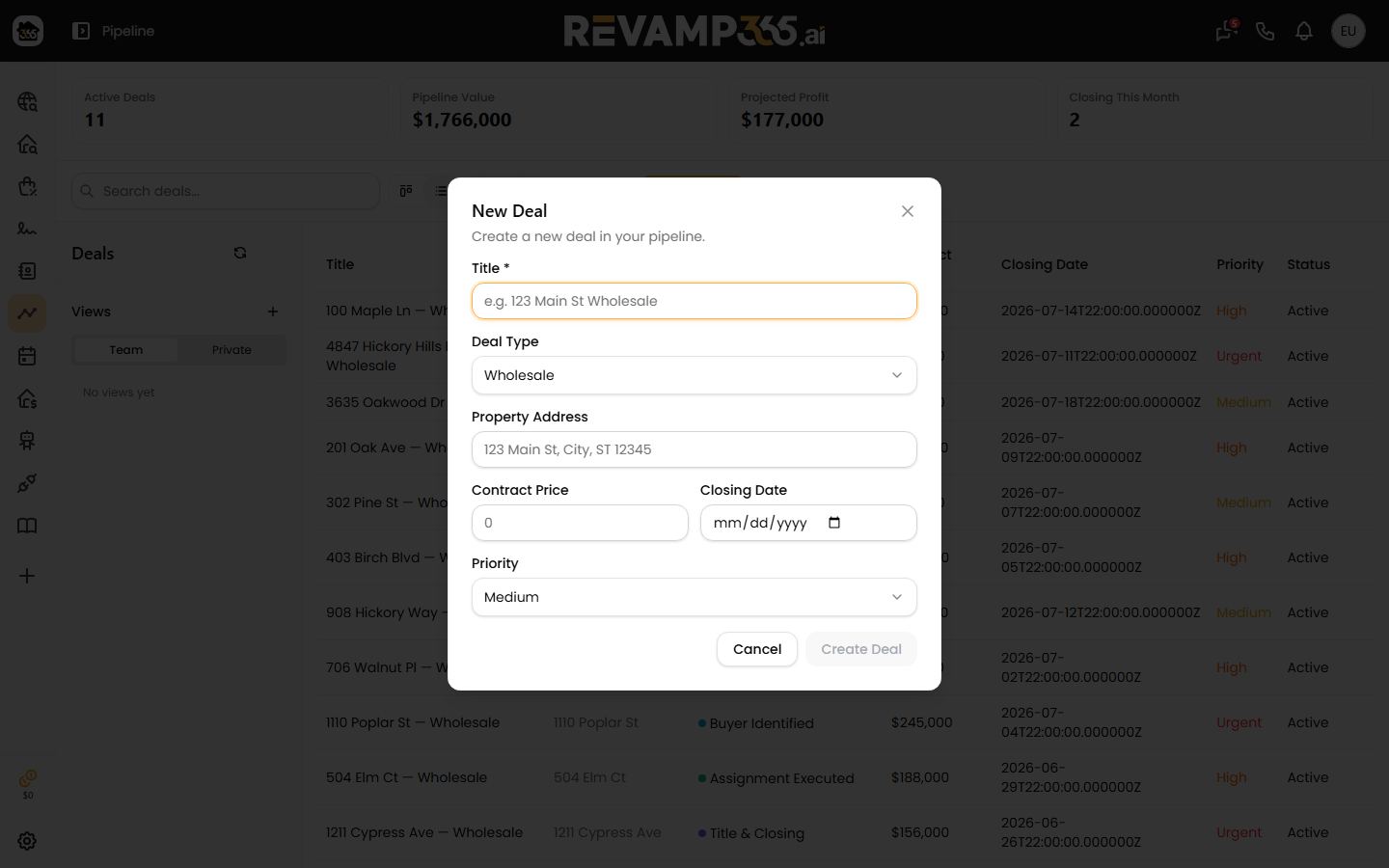Open the open-book sidebar icon

pyautogui.click(x=27, y=526)
